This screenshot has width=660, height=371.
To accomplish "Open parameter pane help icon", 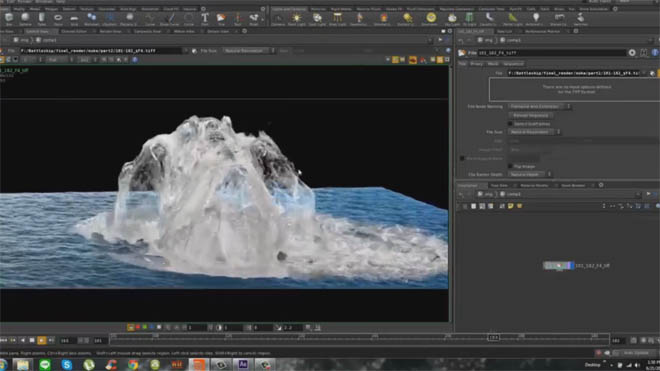I will coord(655,53).
